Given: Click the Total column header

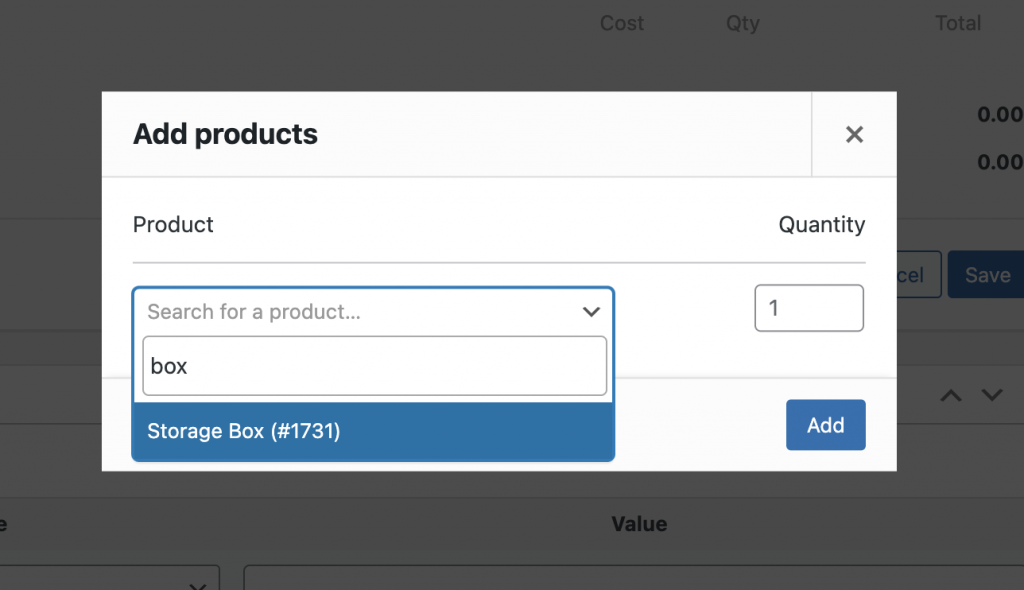Looking at the screenshot, I should coord(957,23).
